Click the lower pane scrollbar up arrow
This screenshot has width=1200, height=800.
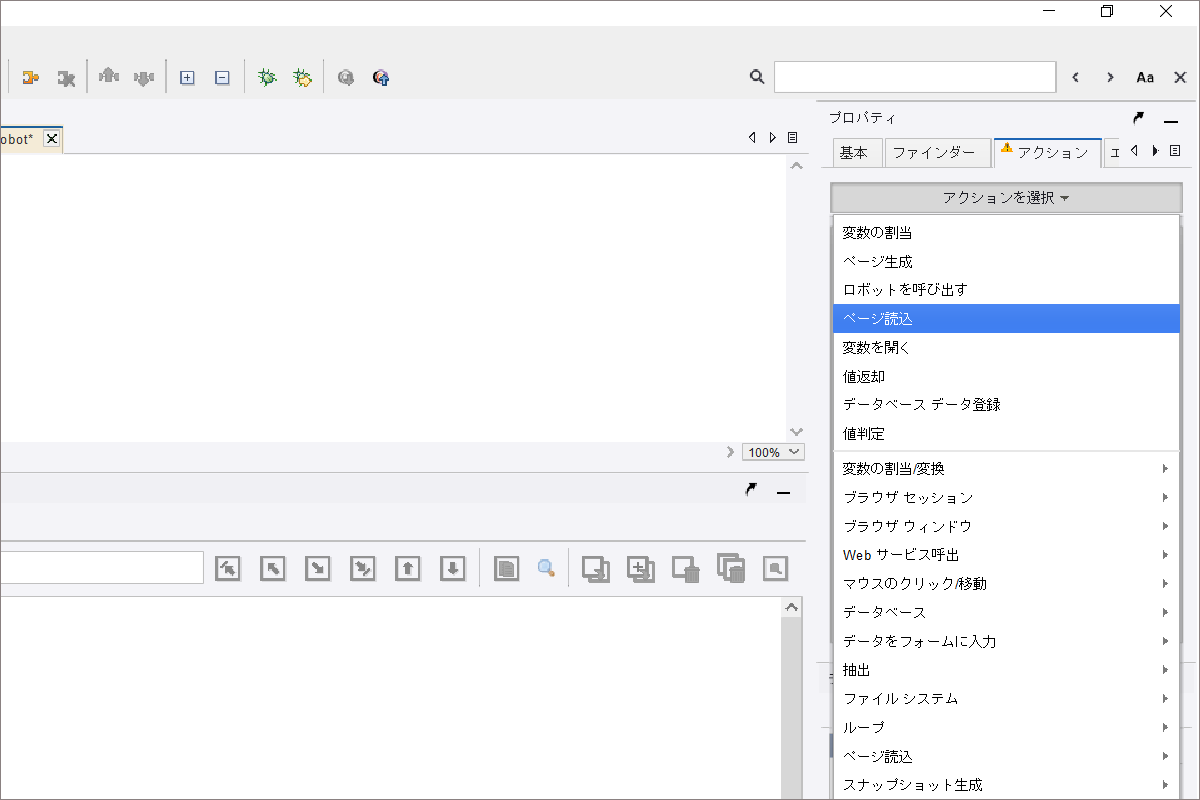pyautogui.click(x=792, y=608)
